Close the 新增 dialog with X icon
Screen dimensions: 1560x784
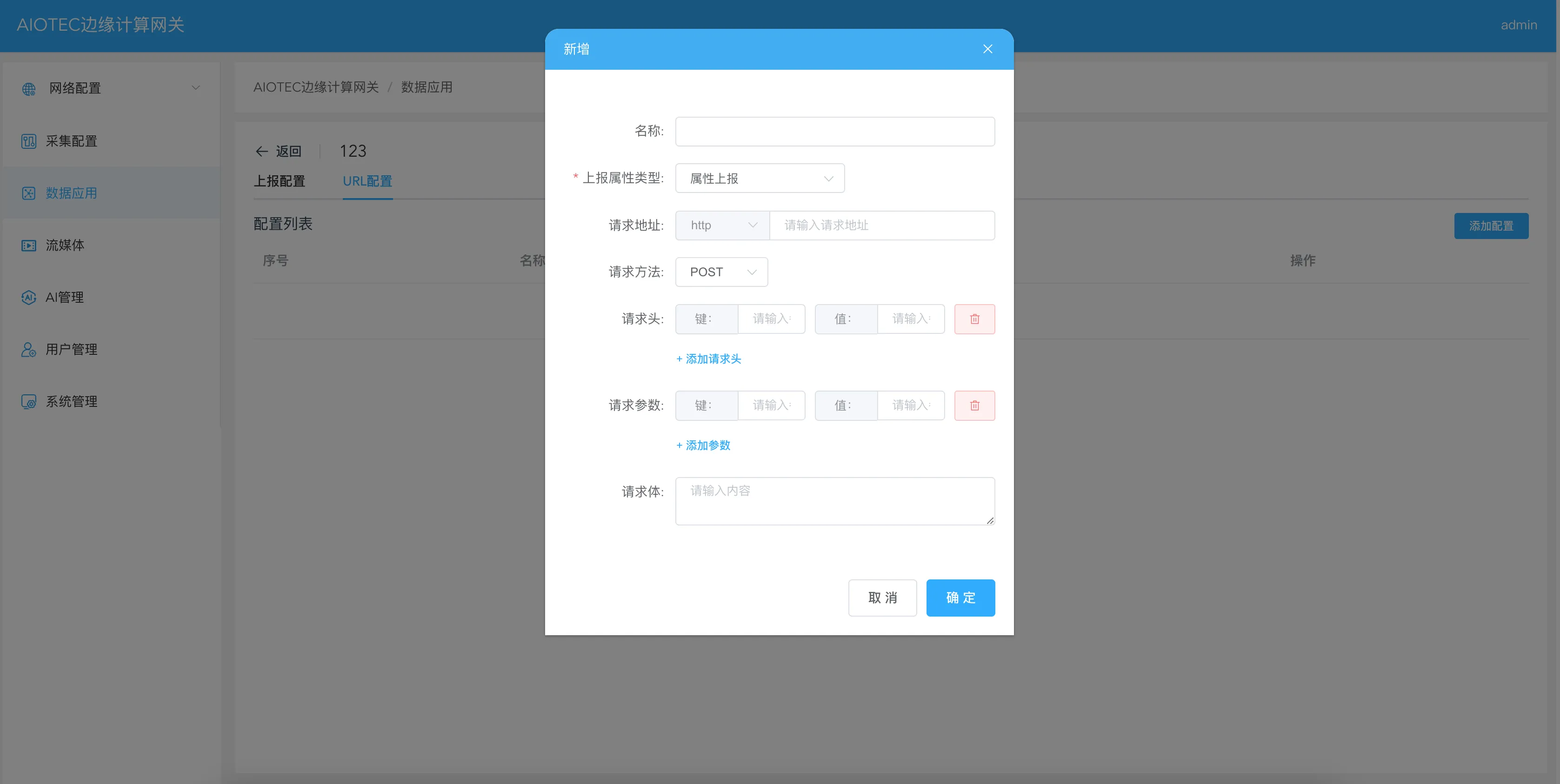coord(987,49)
